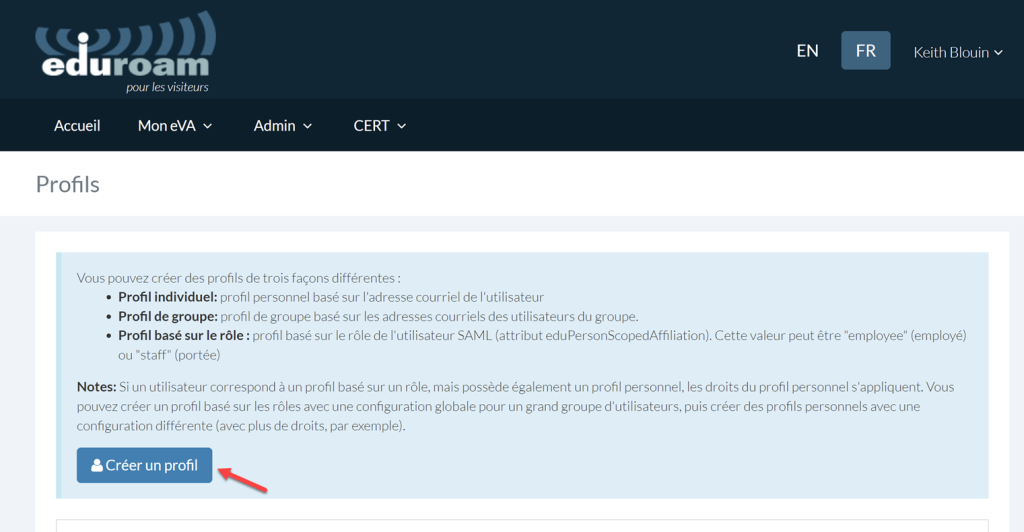This screenshot has width=1024, height=532.
Task: Select the Admin menu label
Action: [x=274, y=126]
